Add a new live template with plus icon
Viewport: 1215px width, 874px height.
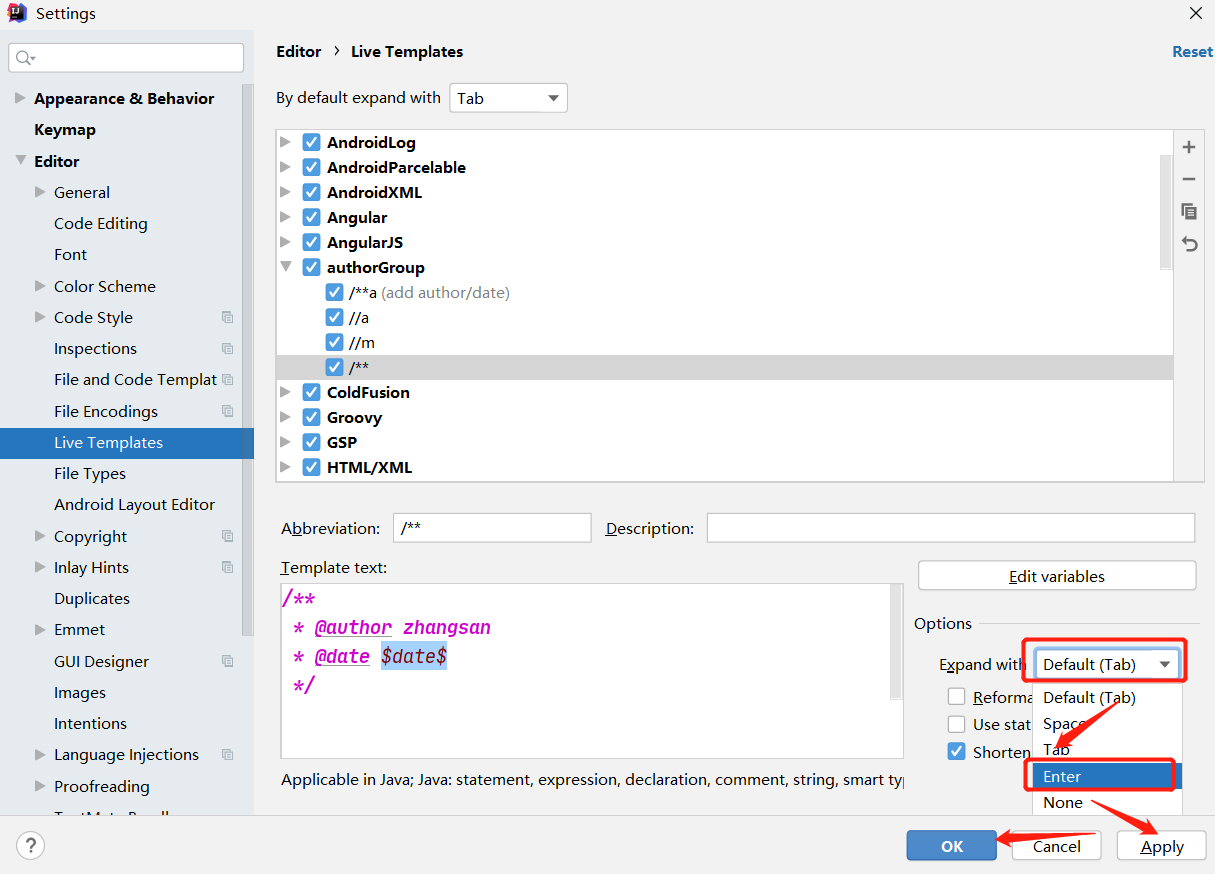[1189, 147]
